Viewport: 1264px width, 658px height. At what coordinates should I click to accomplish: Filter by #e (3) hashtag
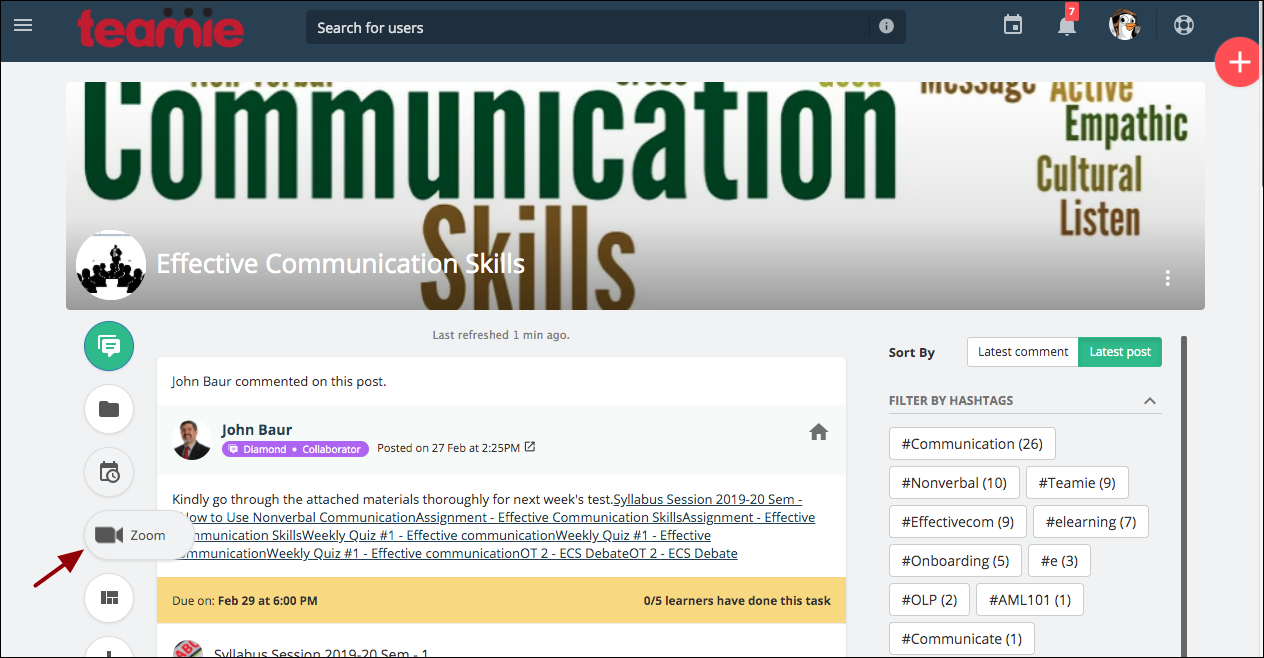click(1059, 561)
